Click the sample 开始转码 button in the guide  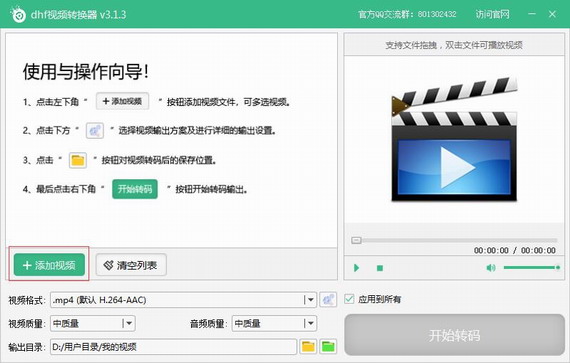135,189
